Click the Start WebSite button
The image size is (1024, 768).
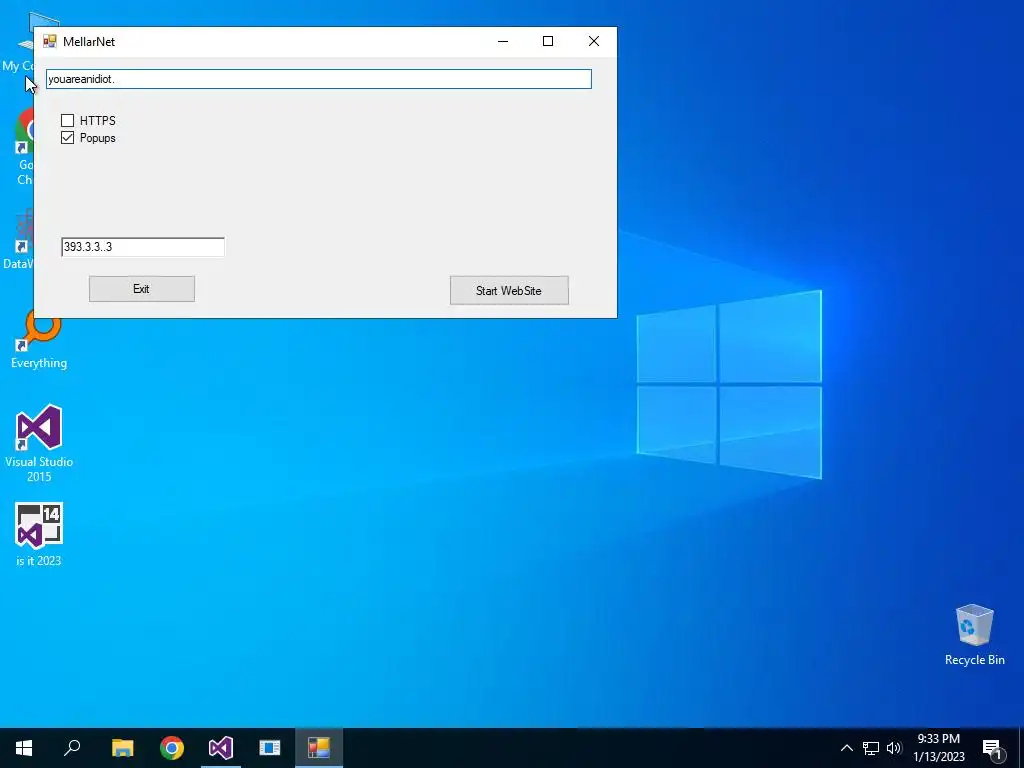coord(509,291)
